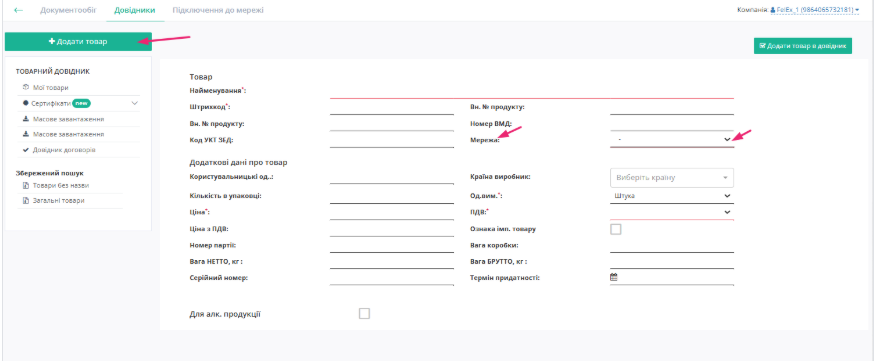Click the Вага НЕТТО, кг field

(x=392, y=262)
